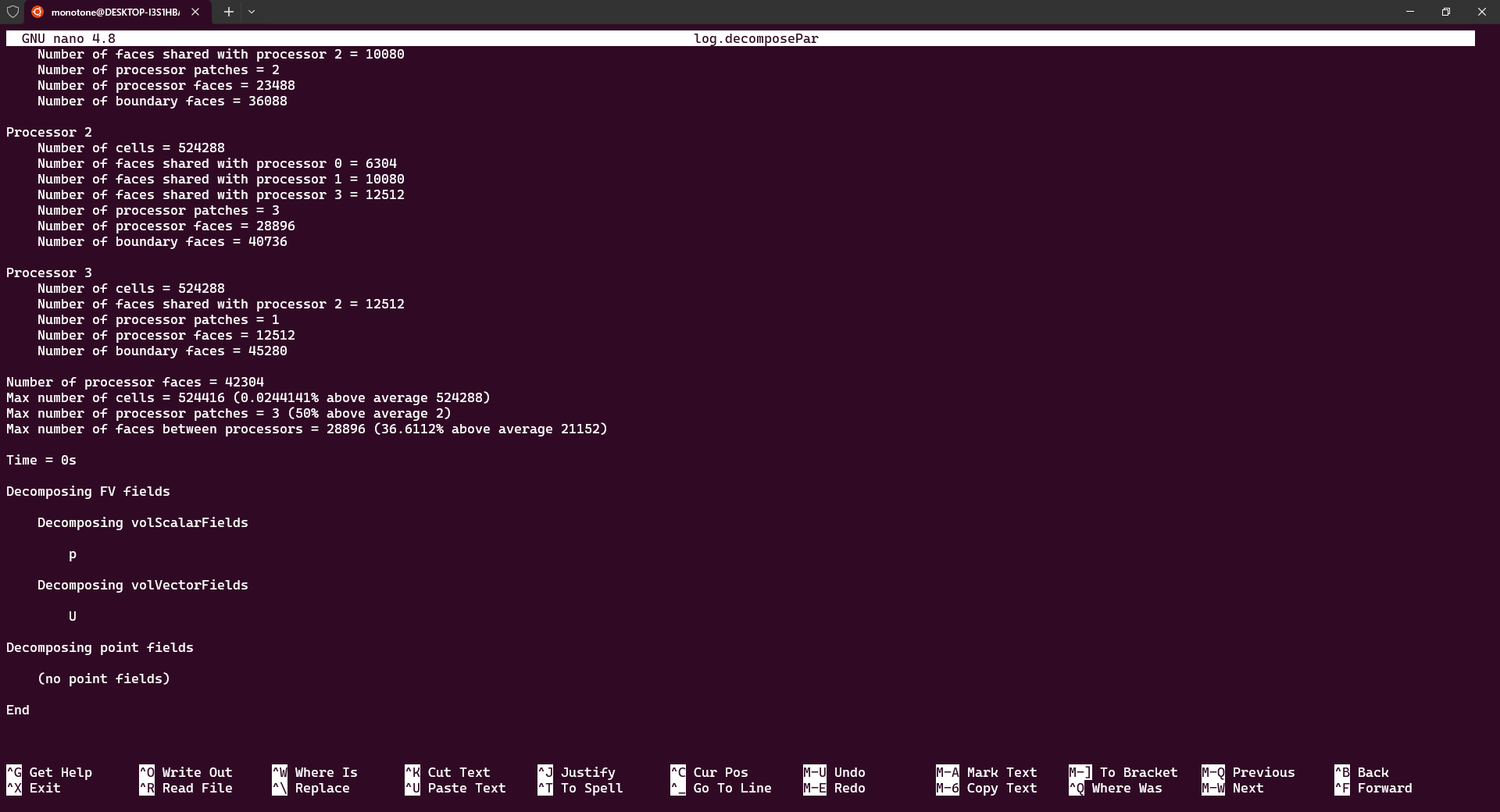Click the '^J Justify' shortcut

click(577, 772)
